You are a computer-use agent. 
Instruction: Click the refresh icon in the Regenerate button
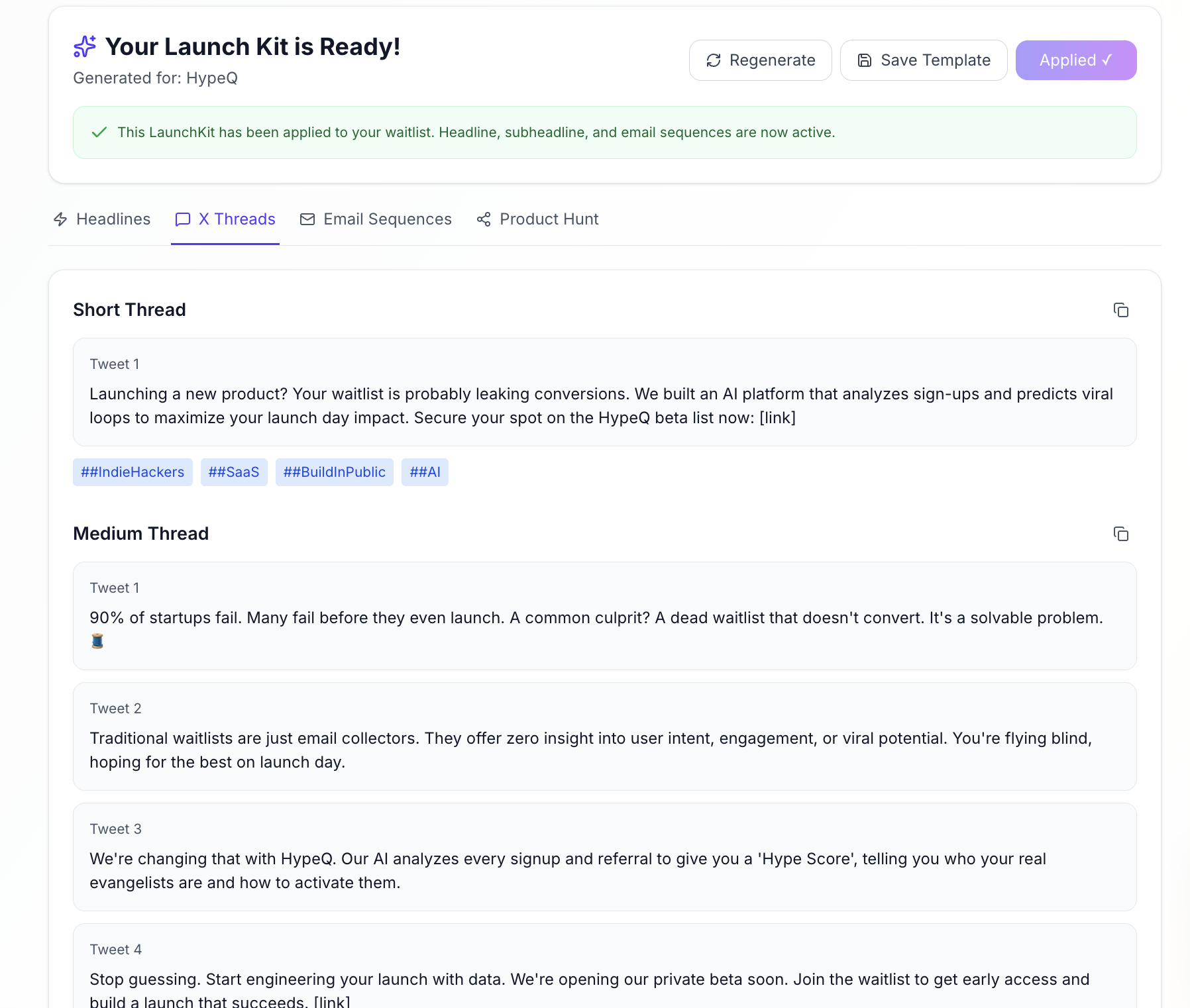(714, 60)
